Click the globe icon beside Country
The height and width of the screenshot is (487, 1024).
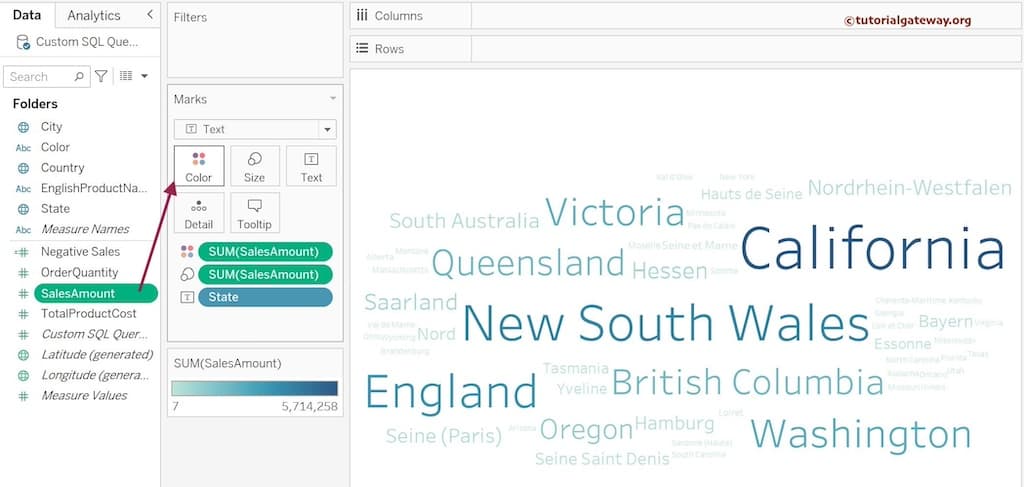(24, 168)
